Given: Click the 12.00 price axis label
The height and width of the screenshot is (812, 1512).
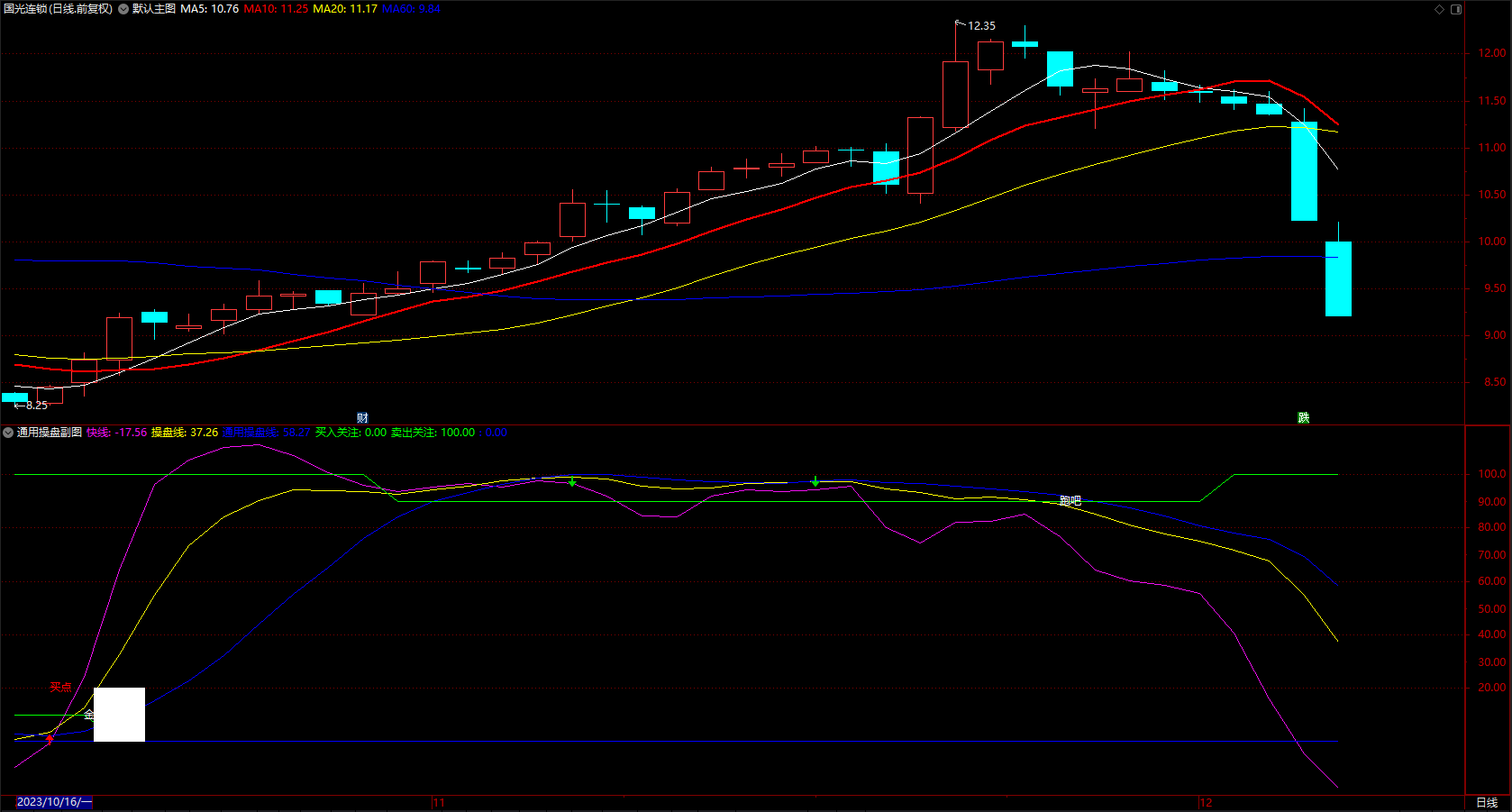Looking at the screenshot, I should 1492,54.
